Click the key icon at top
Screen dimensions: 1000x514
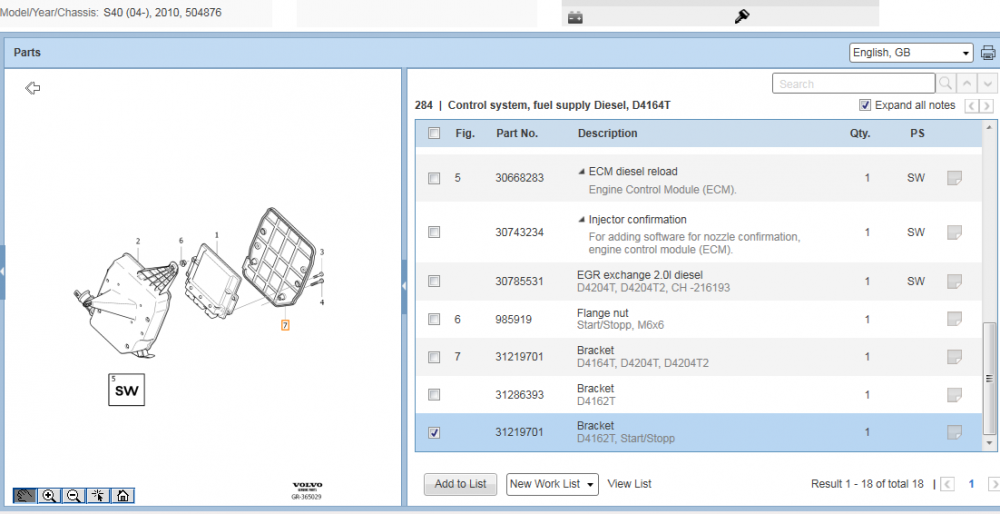[x=742, y=17]
